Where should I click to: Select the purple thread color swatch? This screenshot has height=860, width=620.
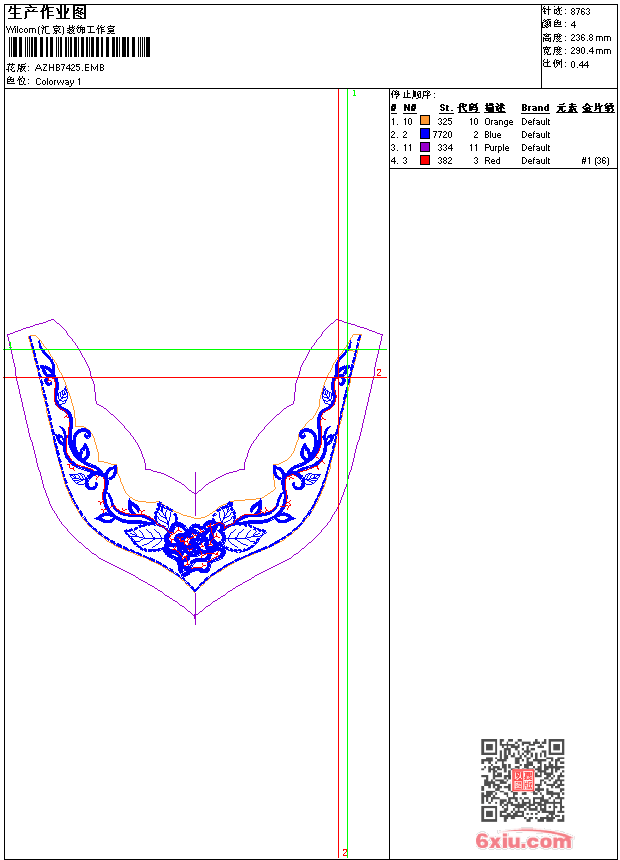click(x=425, y=147)
